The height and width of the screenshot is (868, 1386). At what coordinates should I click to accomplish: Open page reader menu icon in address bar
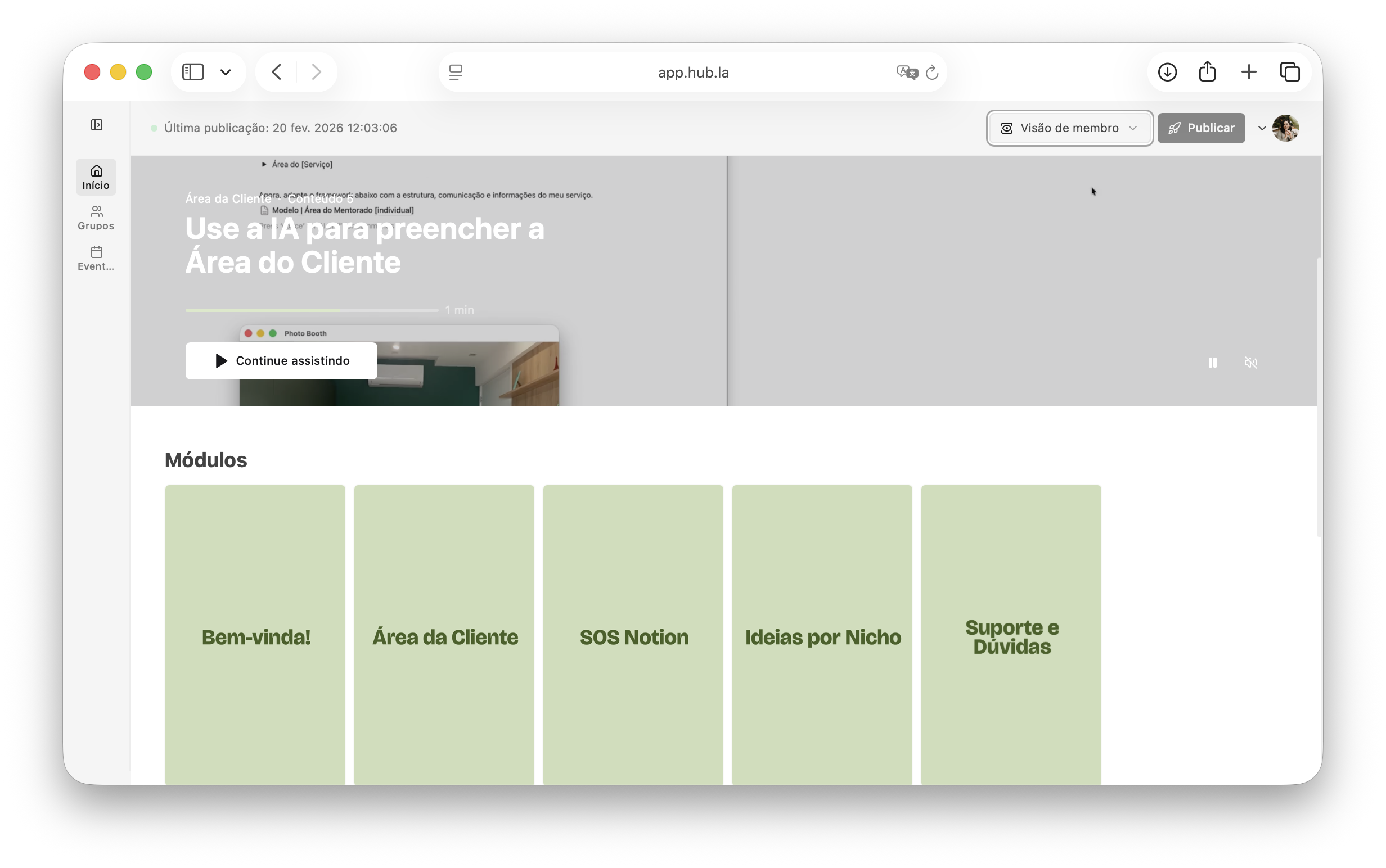456,73
